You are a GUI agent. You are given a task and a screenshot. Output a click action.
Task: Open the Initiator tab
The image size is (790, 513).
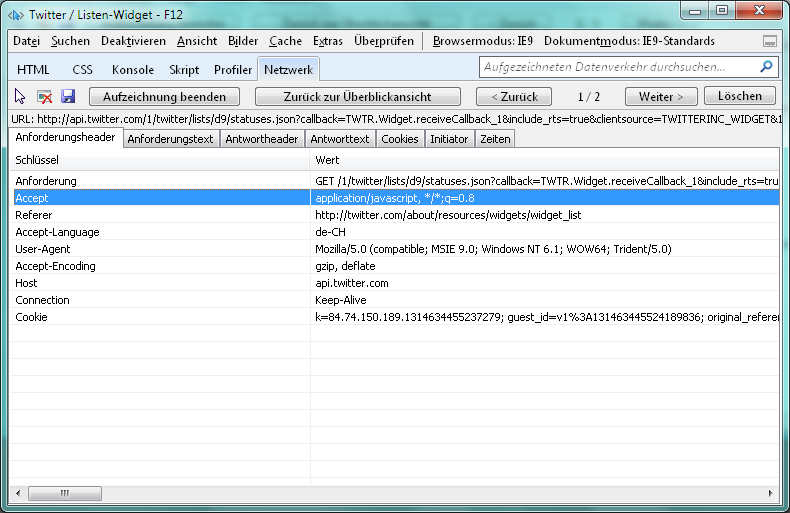point(449,139)
